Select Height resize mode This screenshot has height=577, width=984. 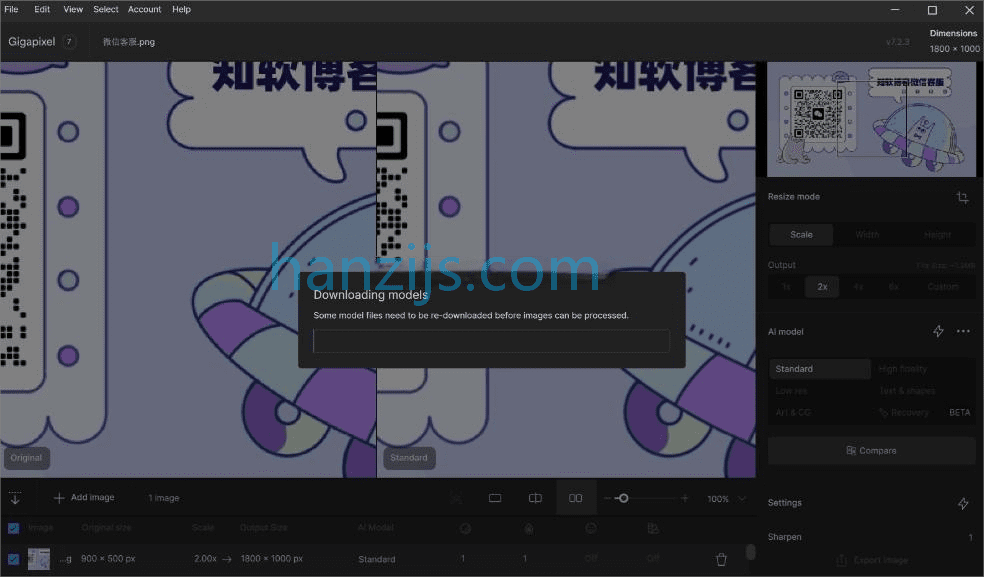[938, 234]
